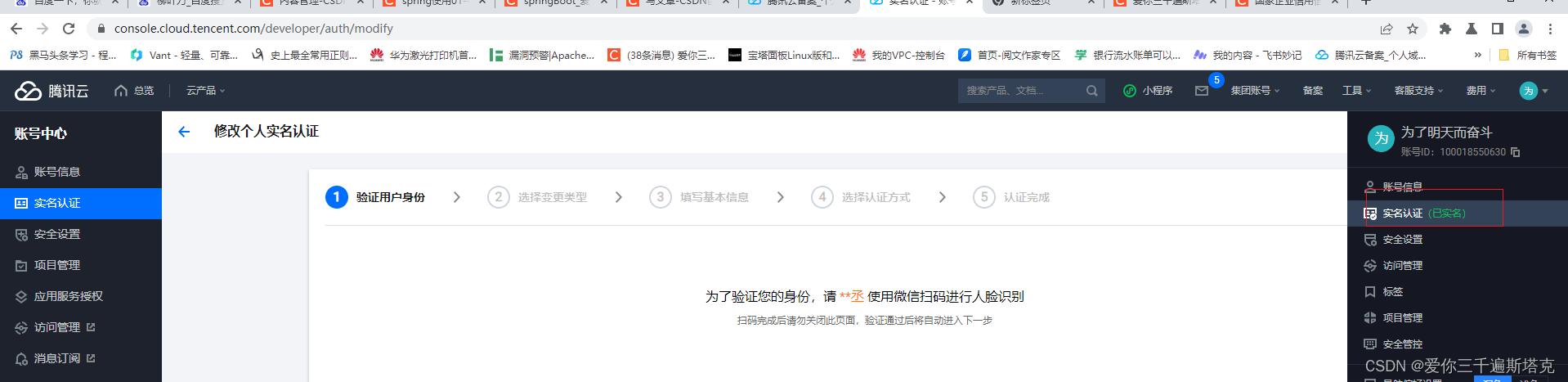The image size is (1568, 382).
Task: Click the search magnifier icon
Action: [x=1092, y=91]
